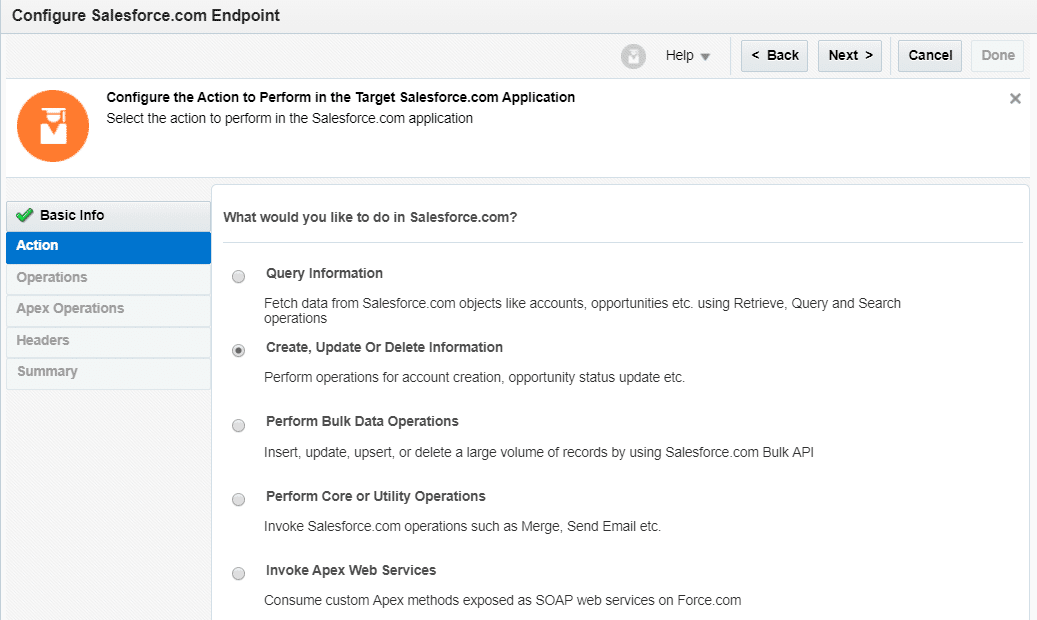The height and width of the screenshot is (620, 1037).
Task: Click the Done button
Action: pyautogui.click(x=997, y=56)
